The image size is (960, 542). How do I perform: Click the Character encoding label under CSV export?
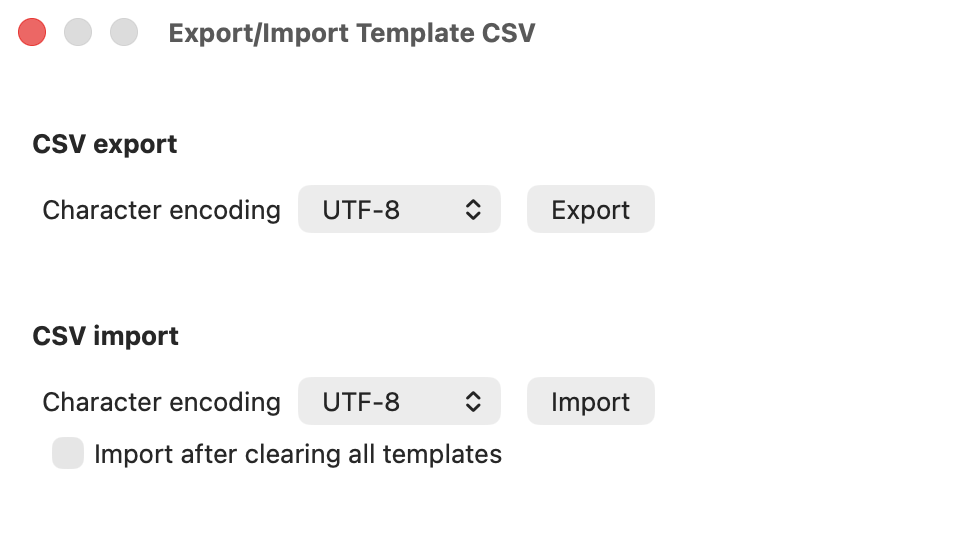pos(162,211)
